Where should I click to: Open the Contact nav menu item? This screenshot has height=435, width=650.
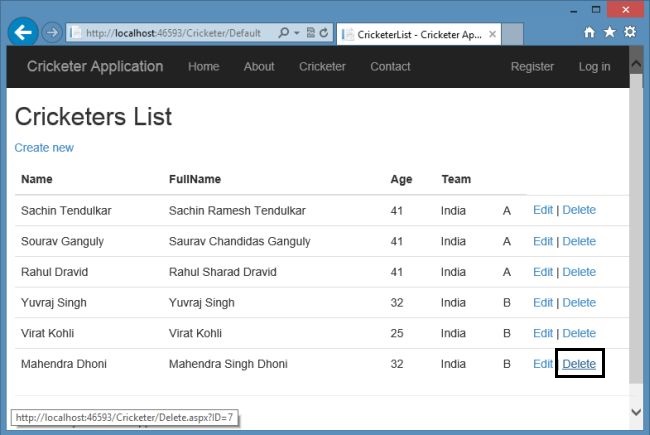coord(390,66)
